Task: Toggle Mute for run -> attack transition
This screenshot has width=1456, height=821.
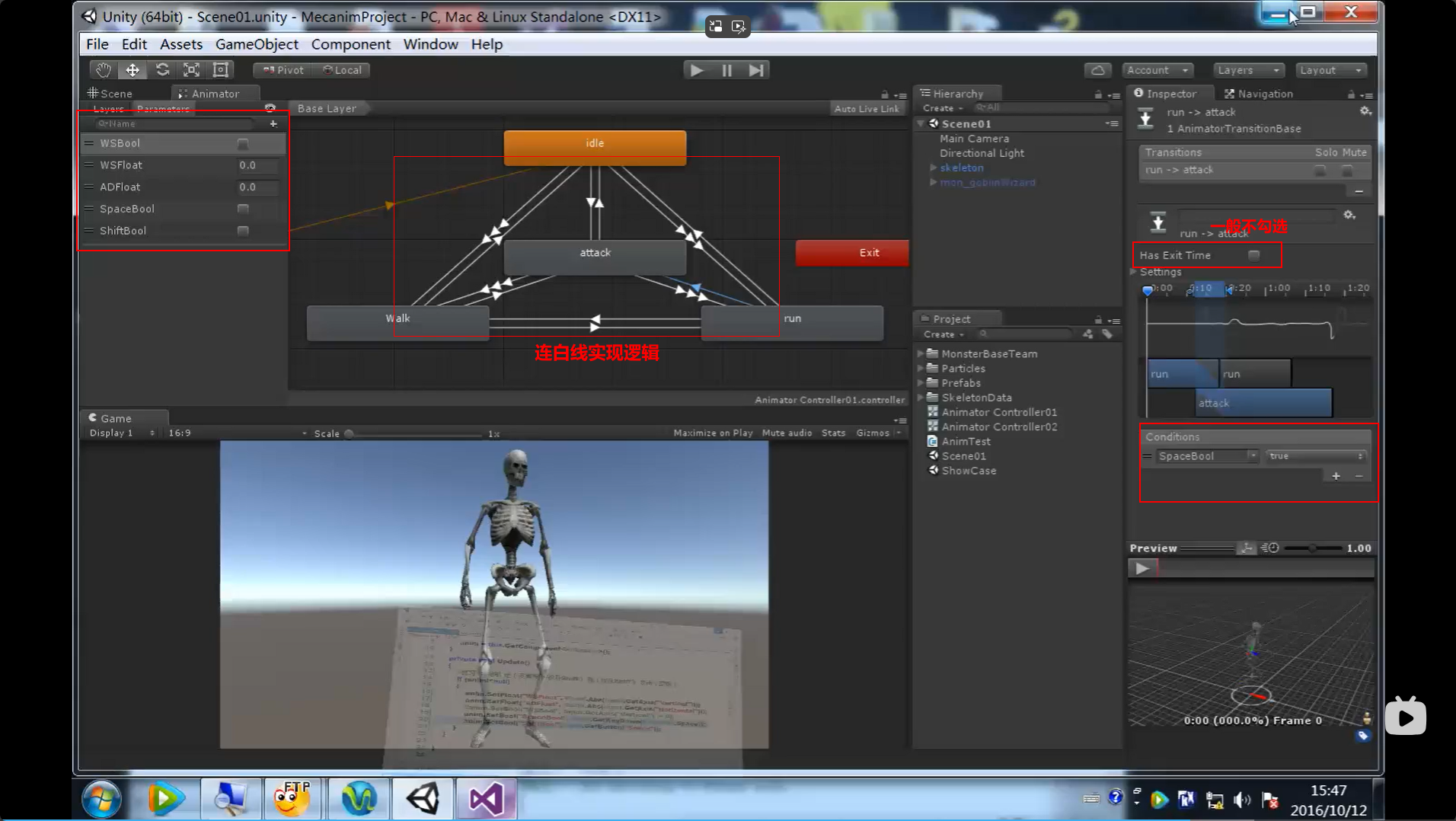Action: coord(1347,171)
